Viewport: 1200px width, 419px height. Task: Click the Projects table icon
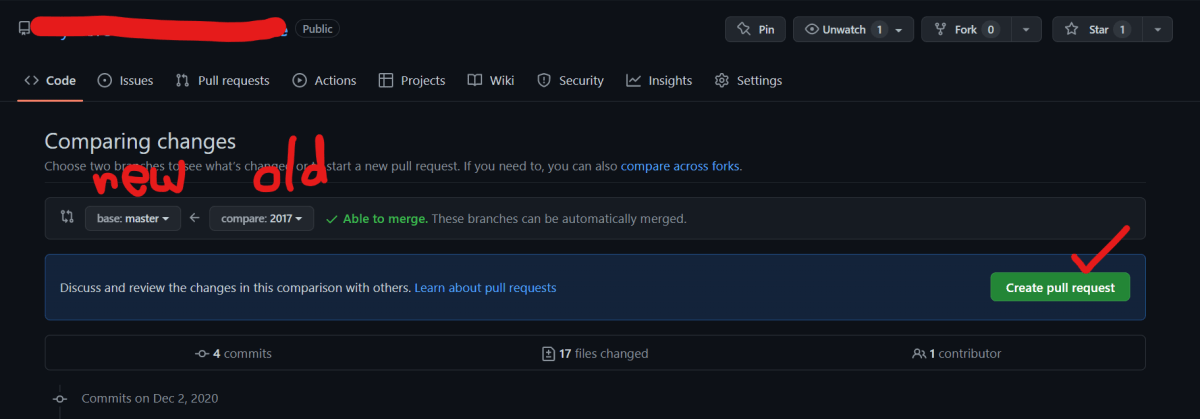[x=386, y=80]
